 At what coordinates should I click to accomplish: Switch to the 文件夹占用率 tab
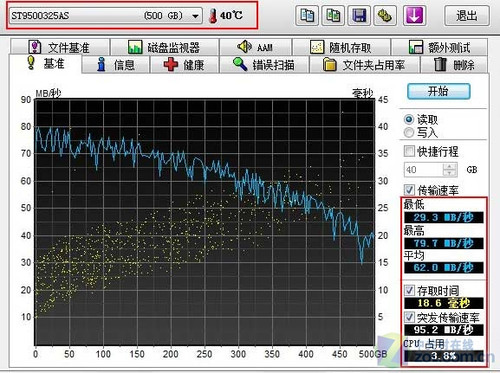[x=365, y=65]
